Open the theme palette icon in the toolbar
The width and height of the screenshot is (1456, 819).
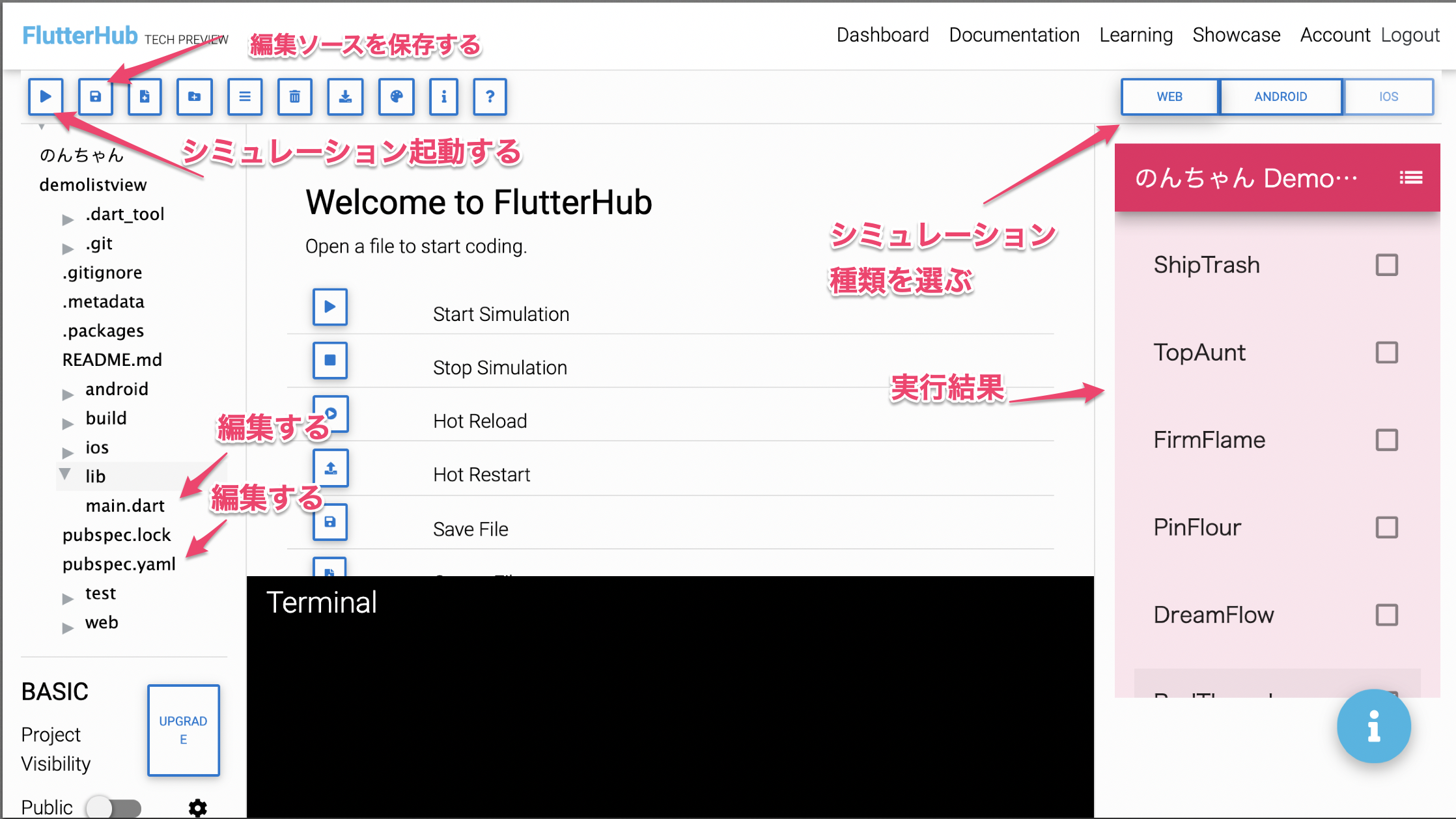[x=396, y=96]
